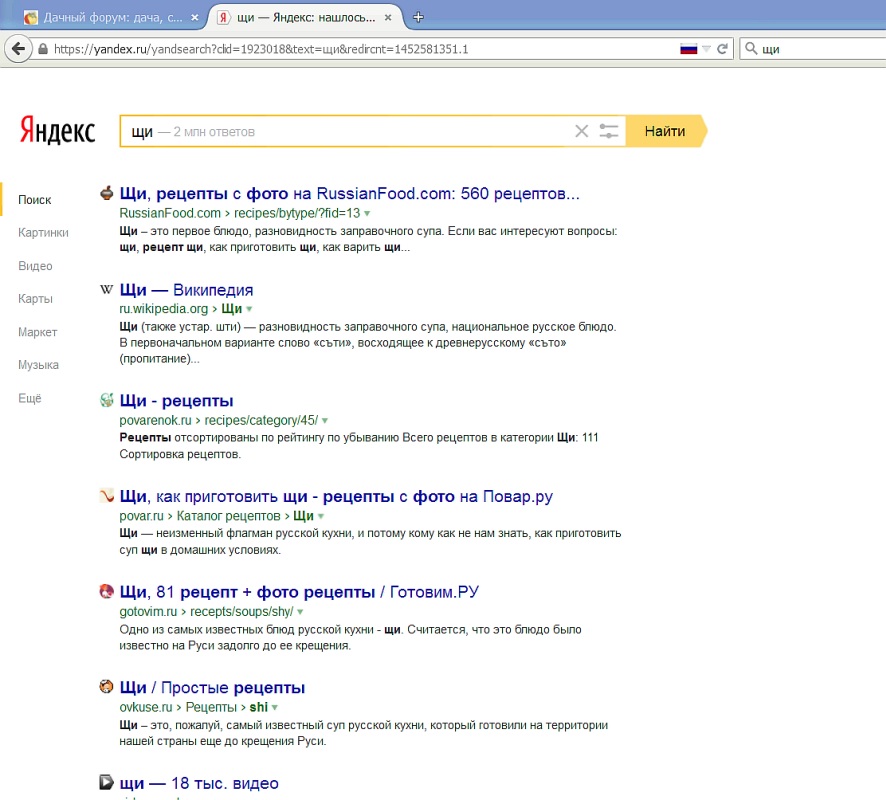Open Щи, 81 рецепт Готовим.РУ result
Screen dimensions: 886x800
coord(299,592)
